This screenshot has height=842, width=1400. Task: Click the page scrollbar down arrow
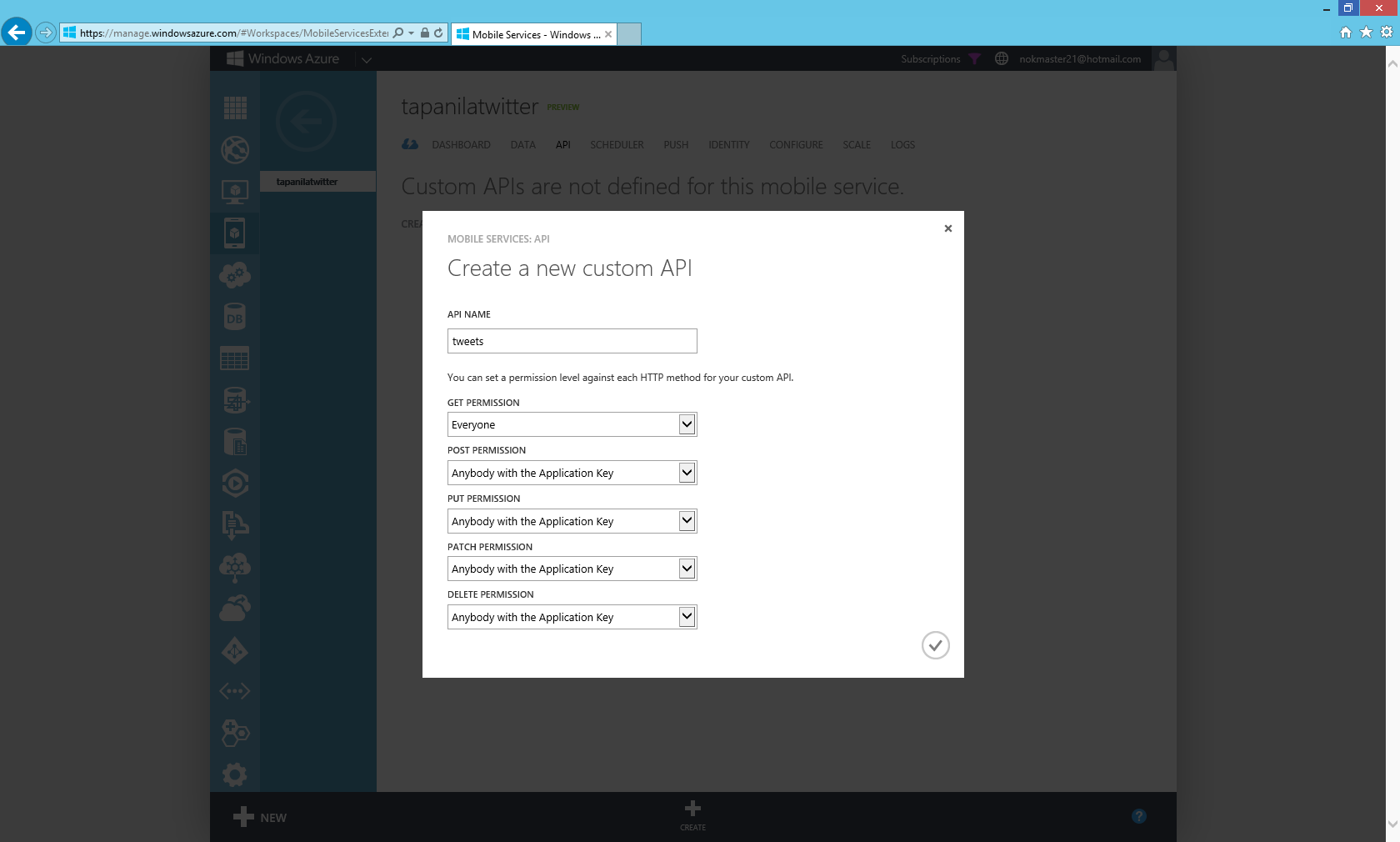click(x=1392, y=824)
